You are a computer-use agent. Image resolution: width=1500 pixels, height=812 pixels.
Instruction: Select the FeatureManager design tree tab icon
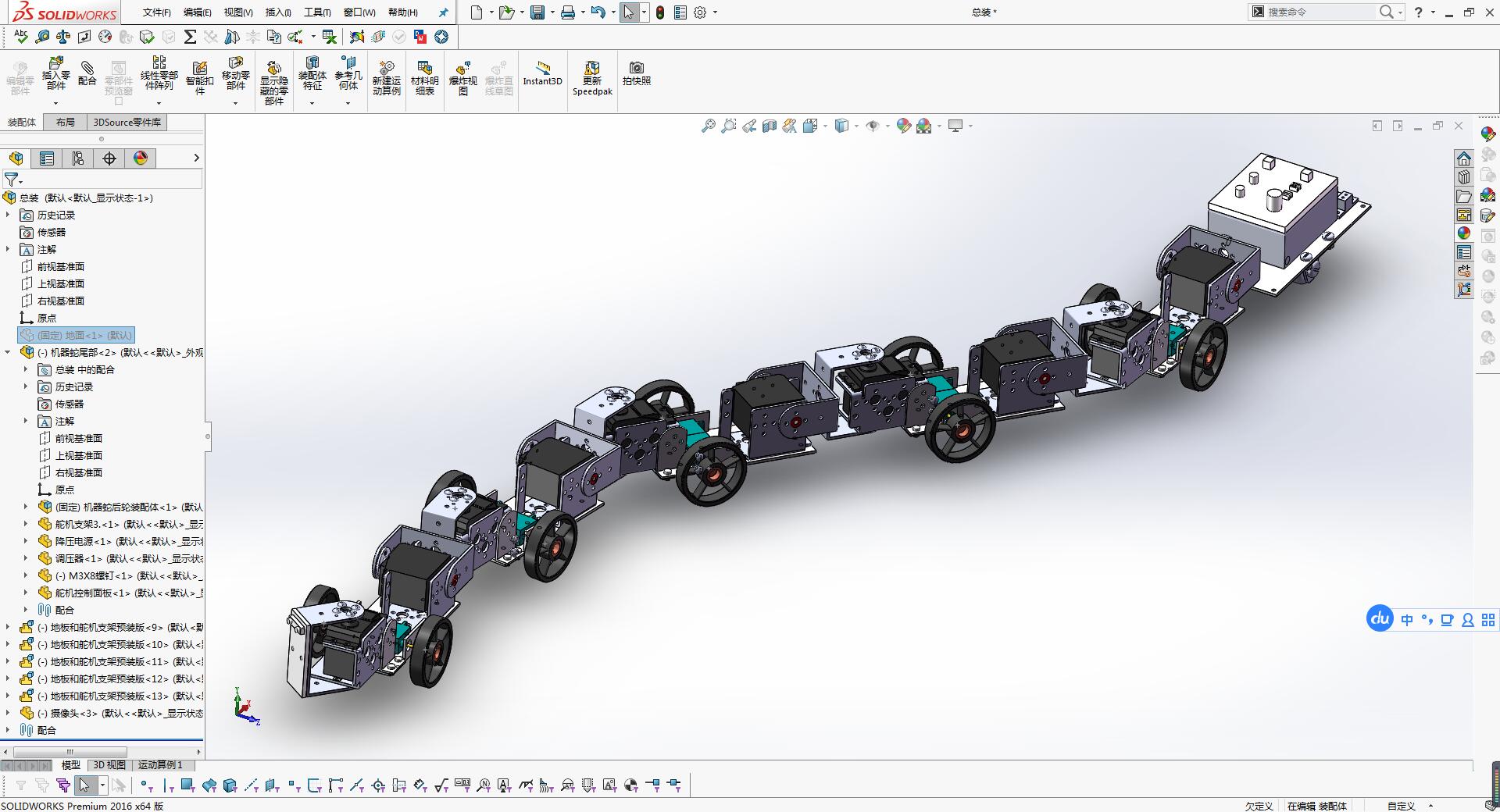16,158
